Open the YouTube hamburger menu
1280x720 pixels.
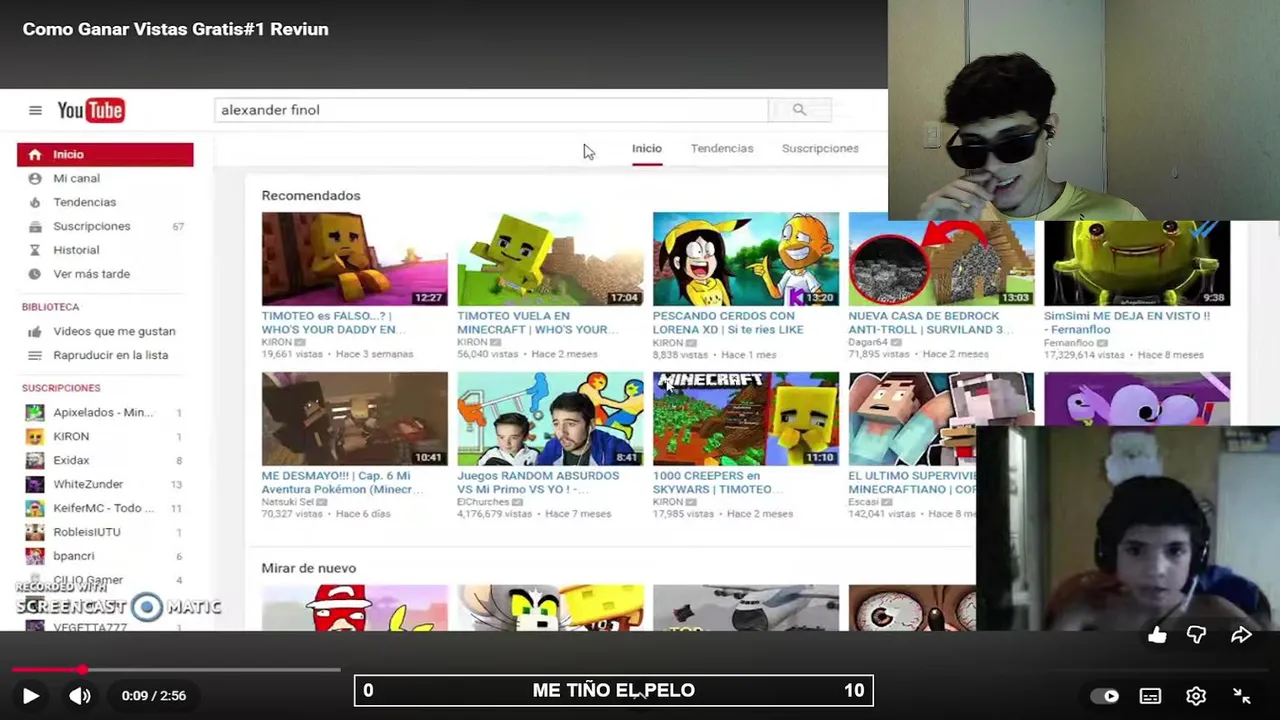[x=35, y=110]
